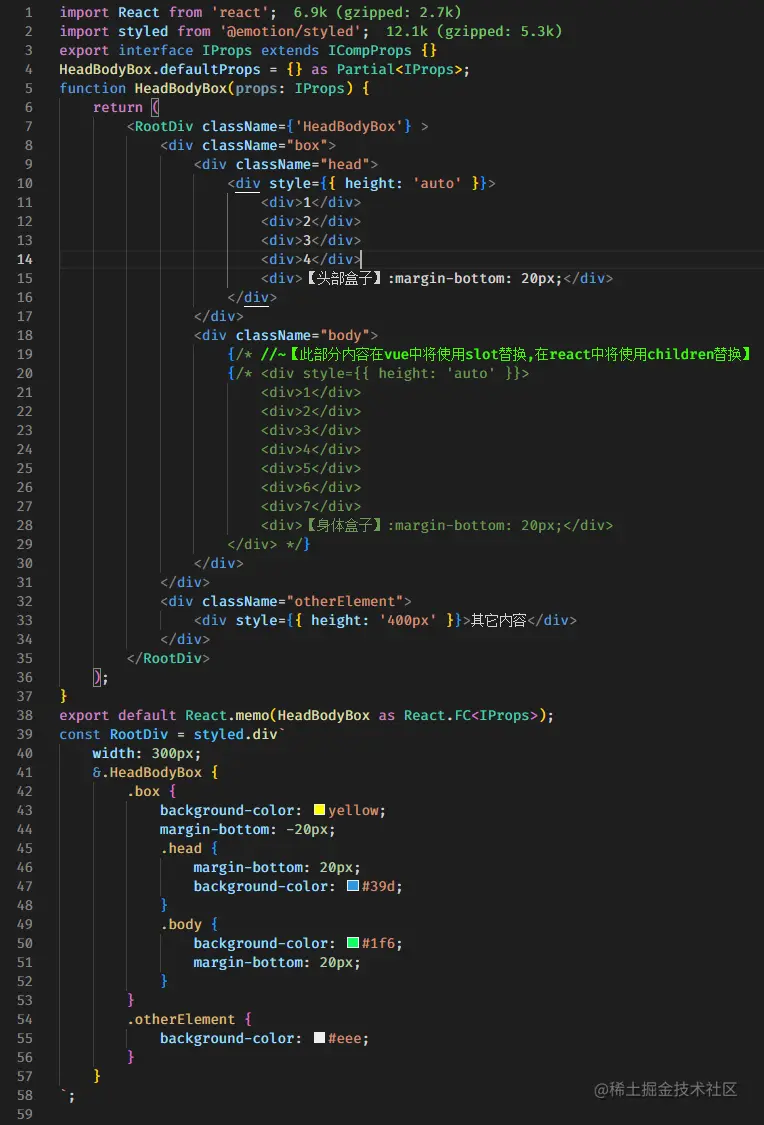Click function name 'HeadBodyBox' on line 5
Image resolution: width=764 pixels, height=1125 pixels.
[181, 88]
